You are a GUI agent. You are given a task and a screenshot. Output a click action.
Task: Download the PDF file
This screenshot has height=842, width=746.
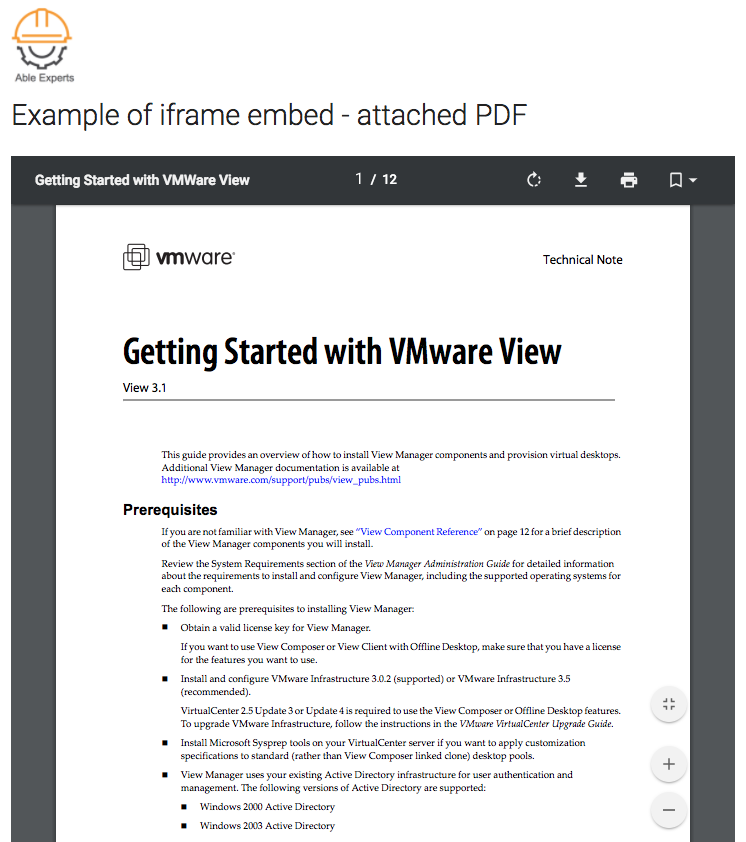click(x=581, y=180)
